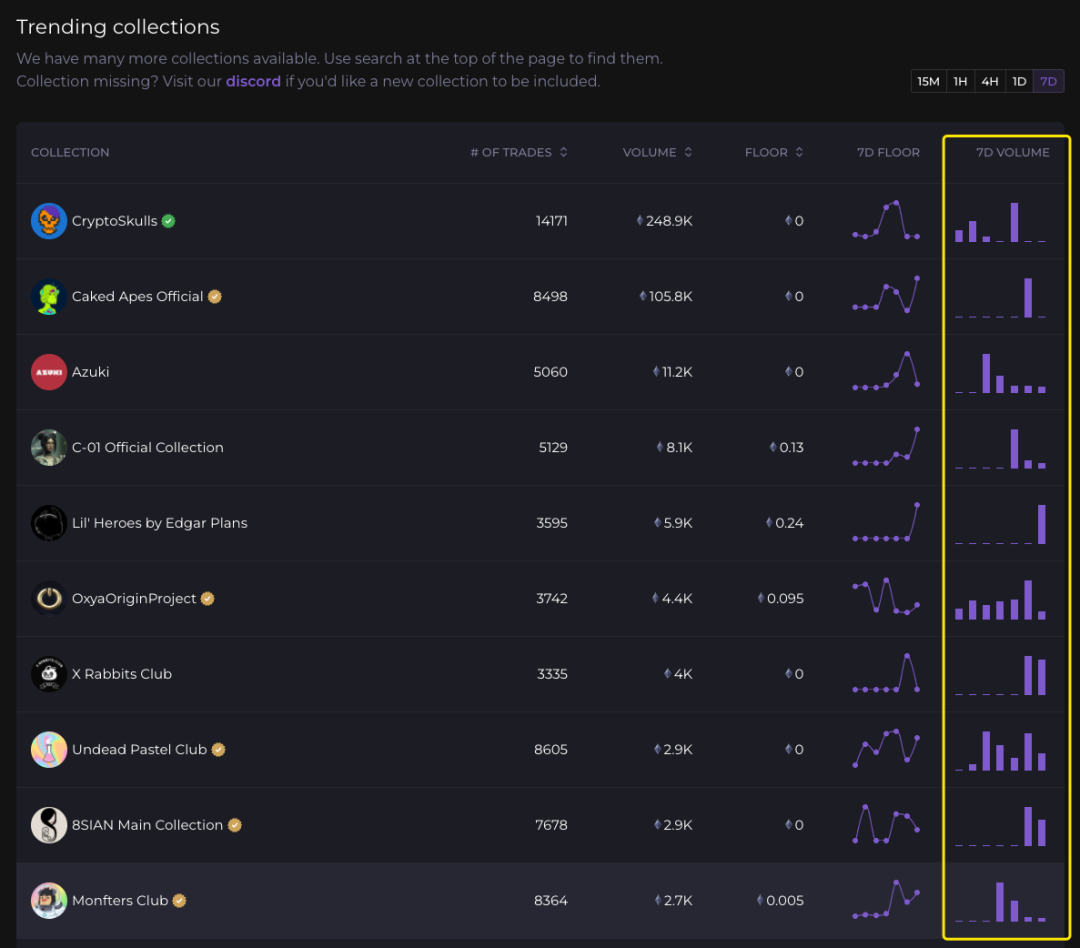The width and height of the screenshot is (1080, 948).
Task: Click the CryptoSkulls 7D floor sparkline
Action: coord(886,220)
